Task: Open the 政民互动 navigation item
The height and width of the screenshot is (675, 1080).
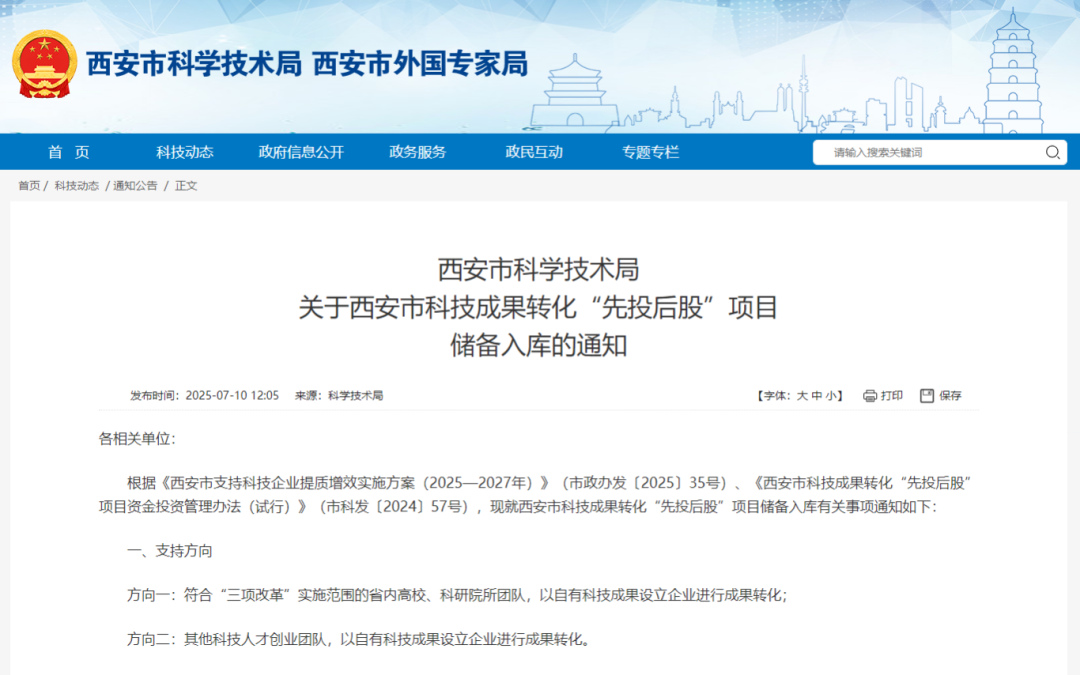Action: click(x=534, y=152)
